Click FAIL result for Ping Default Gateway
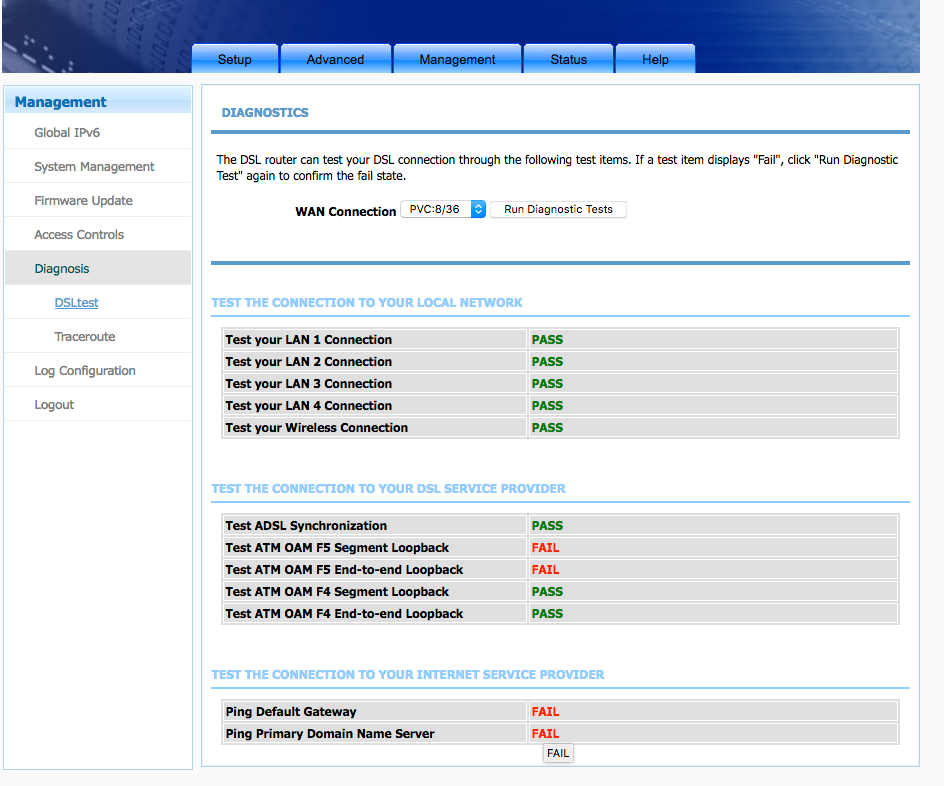The height and width of the screenshot is (786, 944). pos(545,712)
